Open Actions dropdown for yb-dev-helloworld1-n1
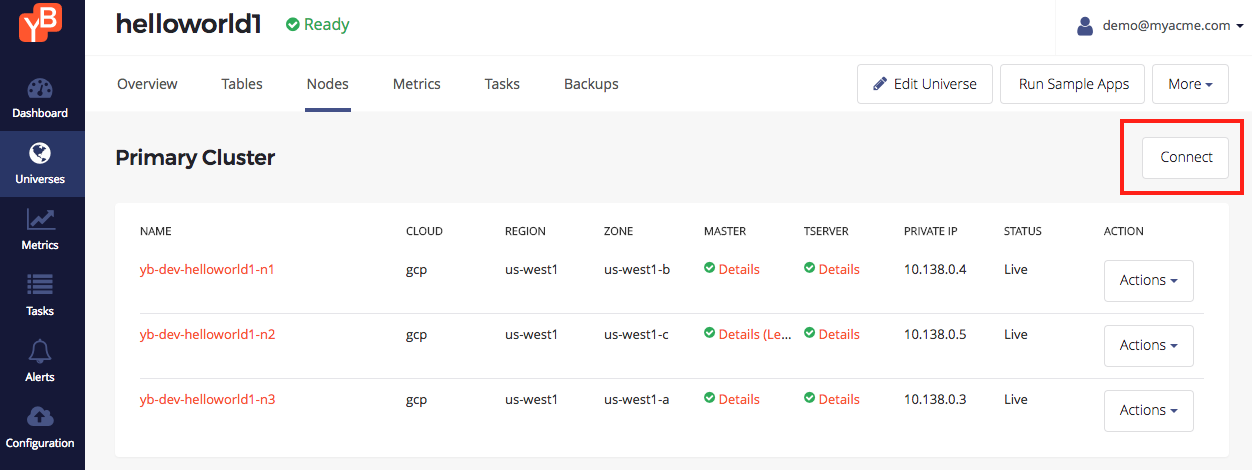 click(1149, 280)
